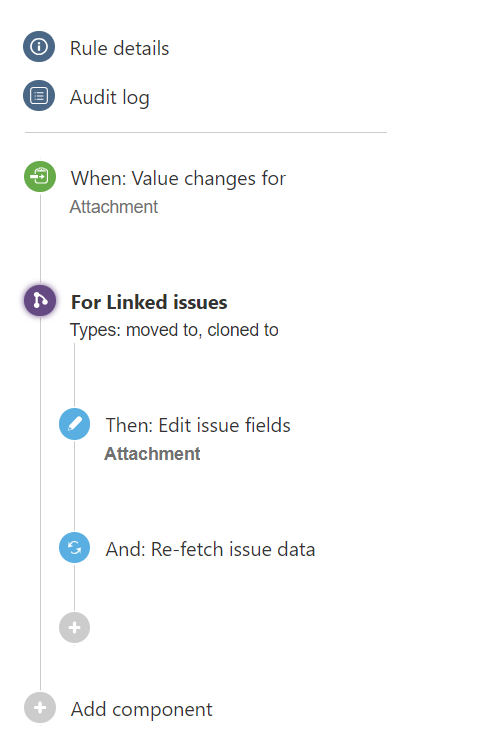
Task: Open Rule details
Action: click(x=119, y=48)
